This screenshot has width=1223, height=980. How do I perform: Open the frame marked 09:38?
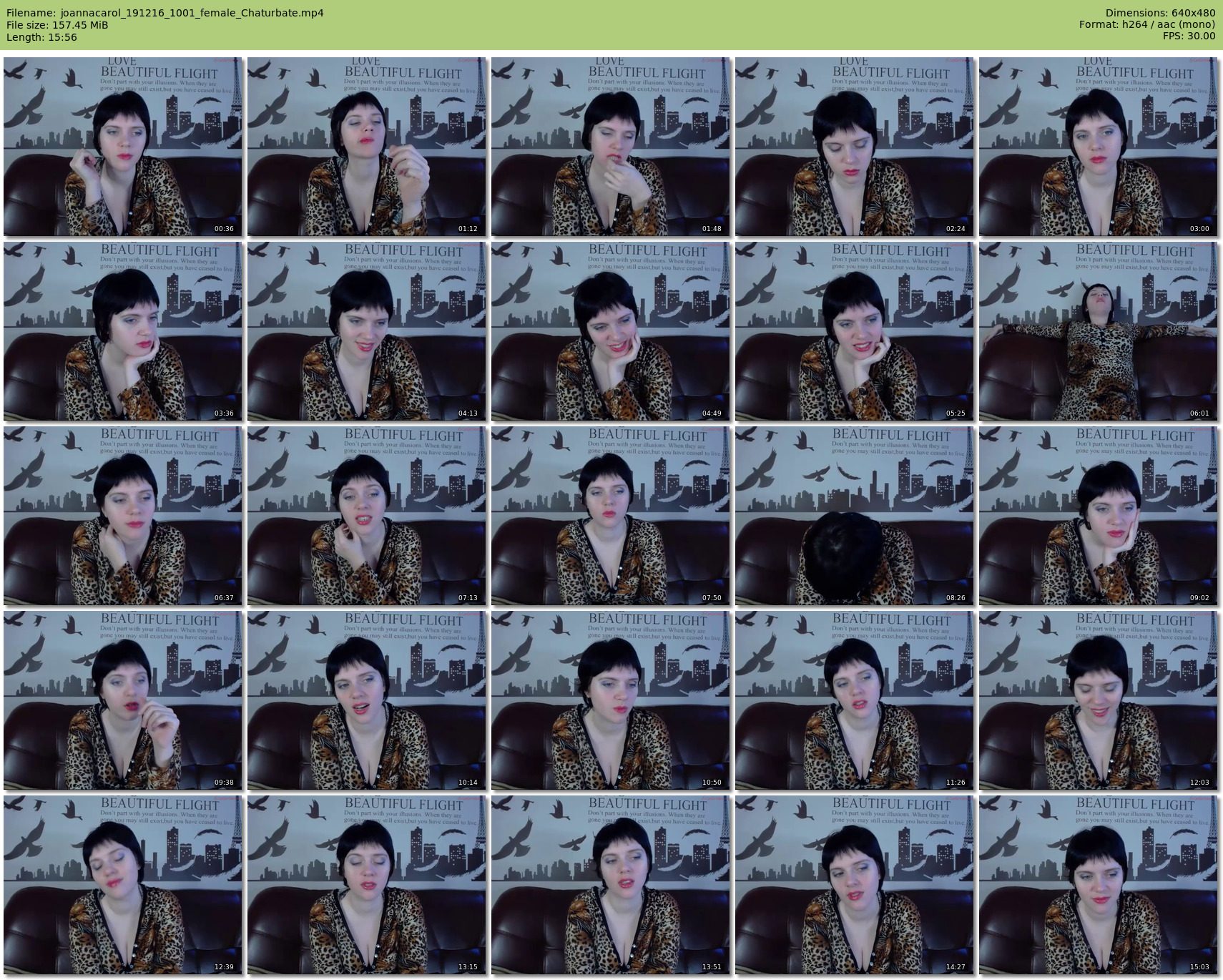[122, 700]
